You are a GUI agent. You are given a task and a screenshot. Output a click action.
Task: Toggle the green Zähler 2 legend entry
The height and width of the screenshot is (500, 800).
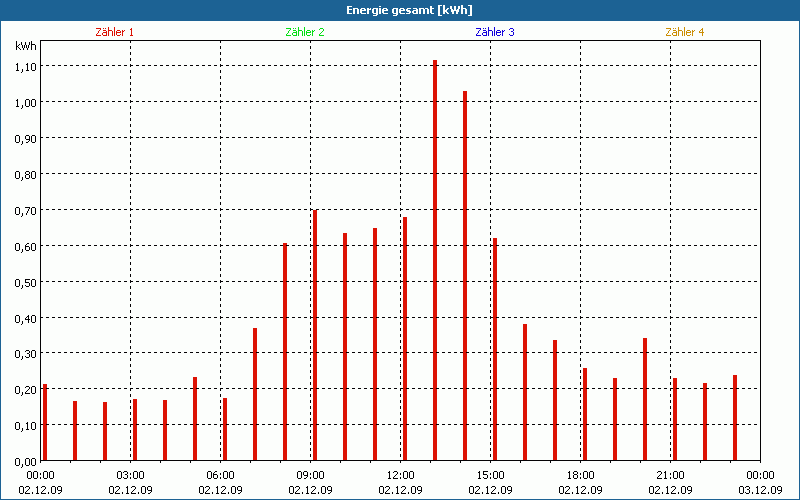[305, 32]
